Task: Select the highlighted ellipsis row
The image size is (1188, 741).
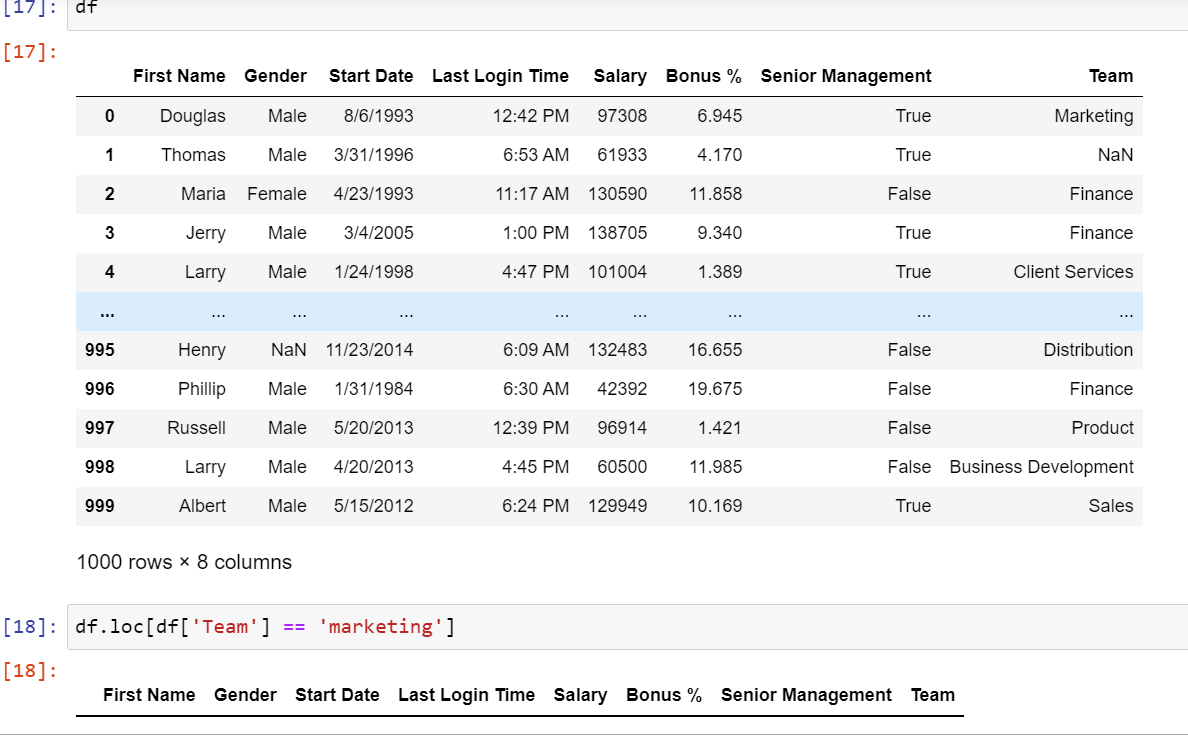Action: click(x=600, y=311)
